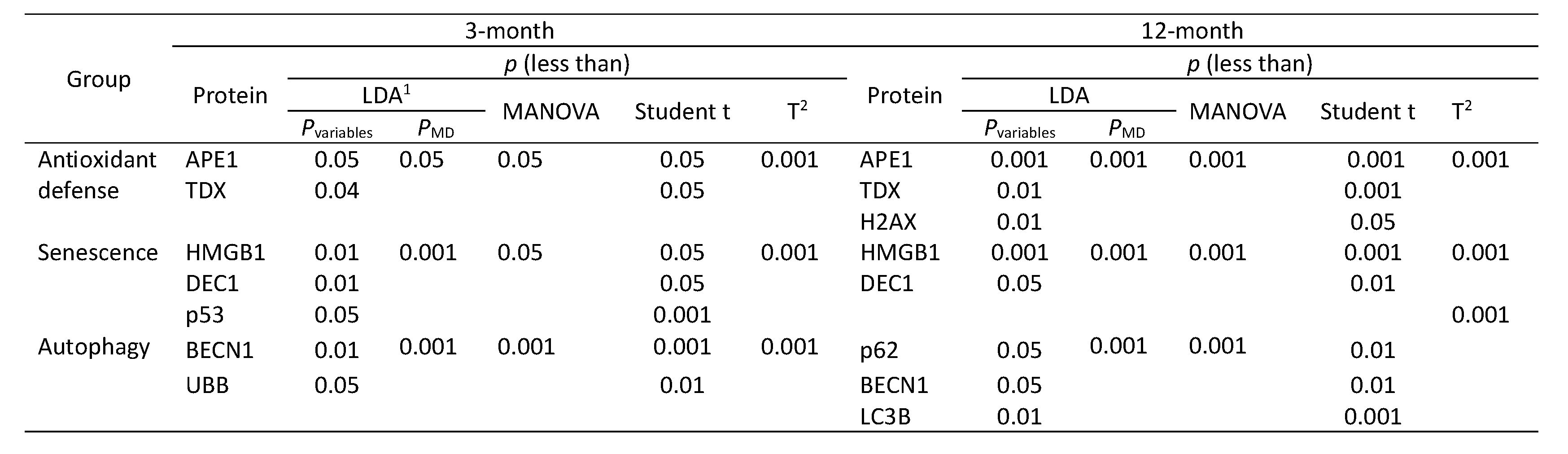Click the T² header under 3-month
This screenshot has height=454, width=1568.
[797, 111]
